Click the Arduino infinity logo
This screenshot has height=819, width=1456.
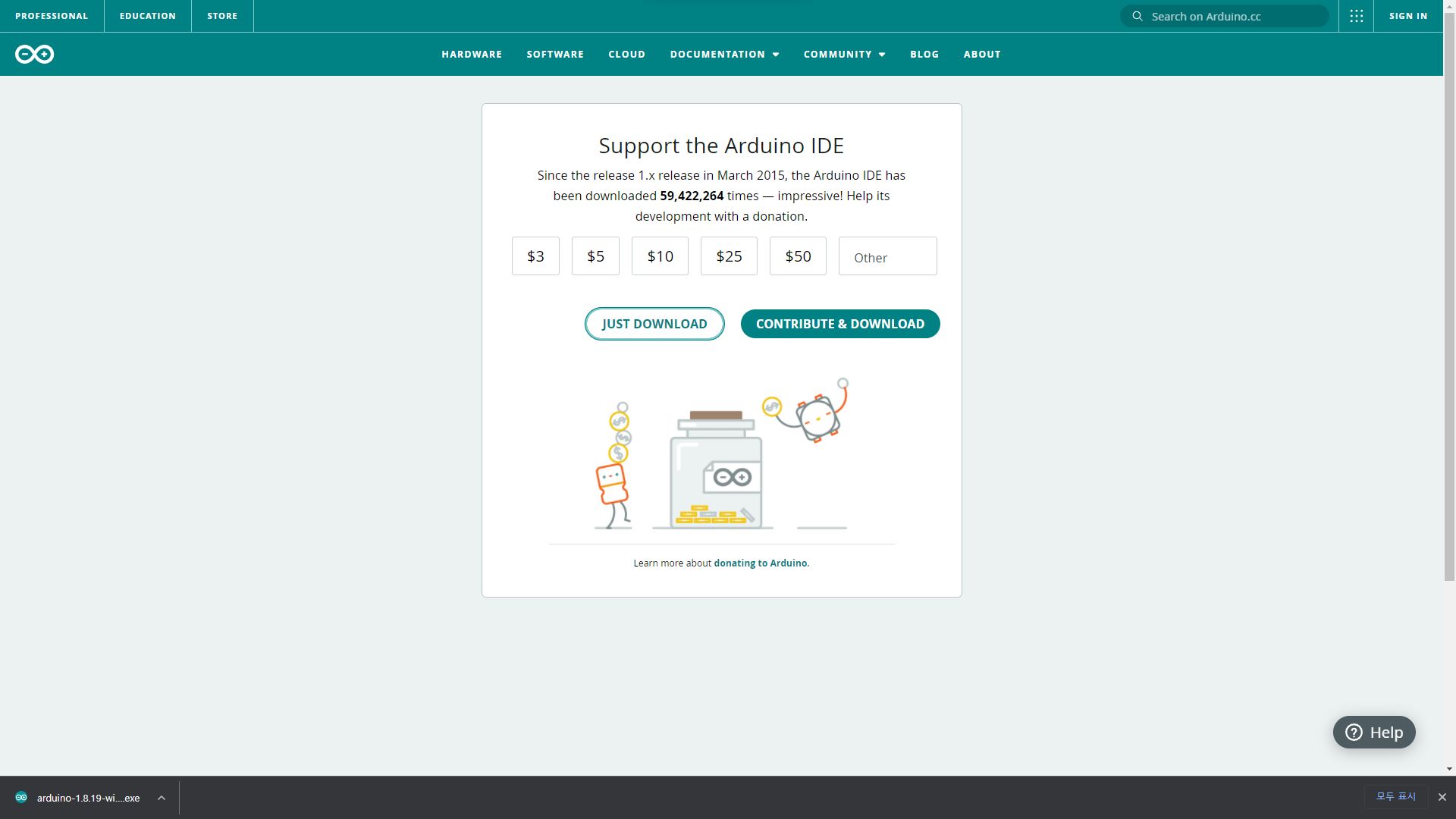pyautogui.click(x=34, y=54)
